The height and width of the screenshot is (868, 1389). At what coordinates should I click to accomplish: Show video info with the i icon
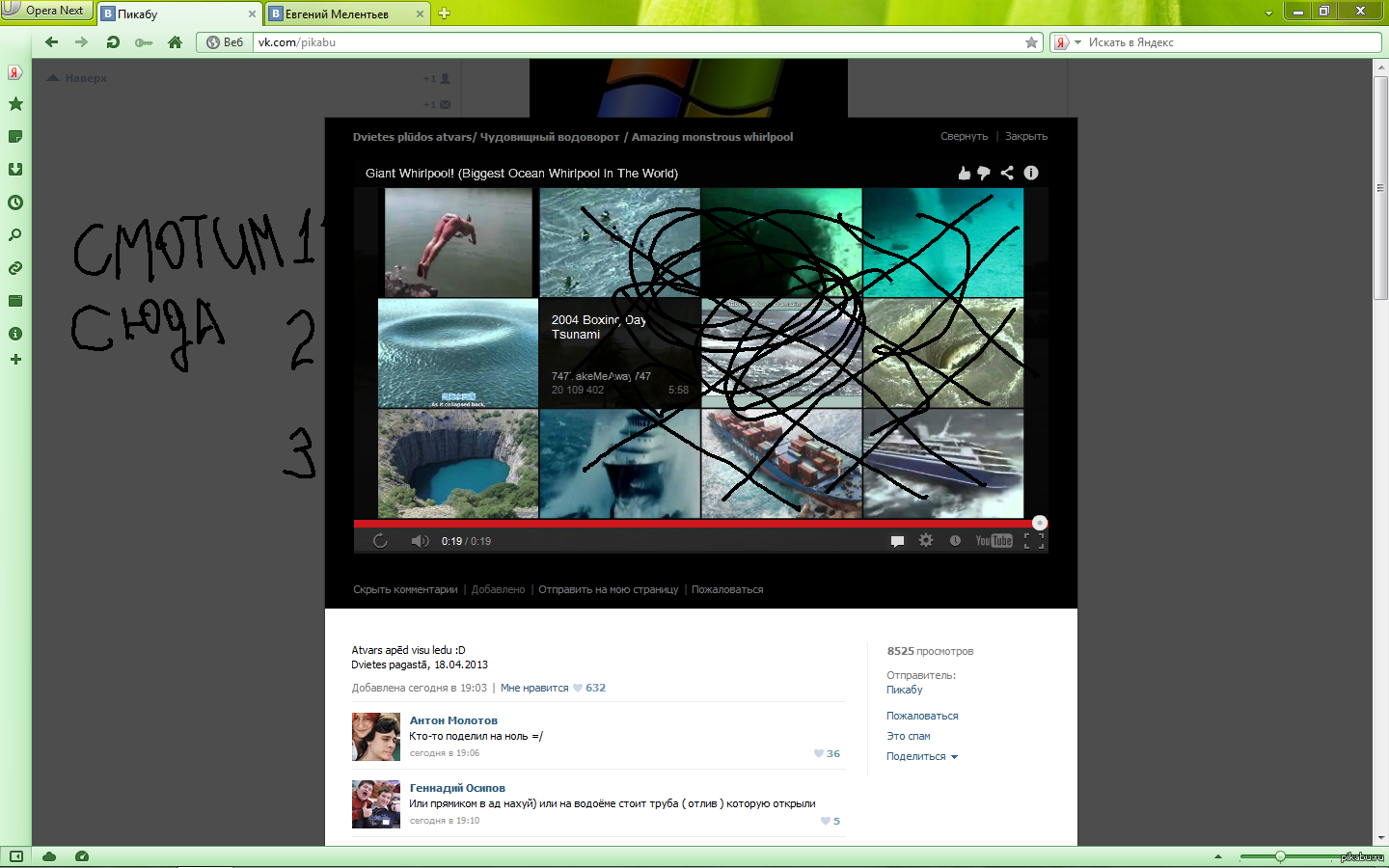[1031, 173]
